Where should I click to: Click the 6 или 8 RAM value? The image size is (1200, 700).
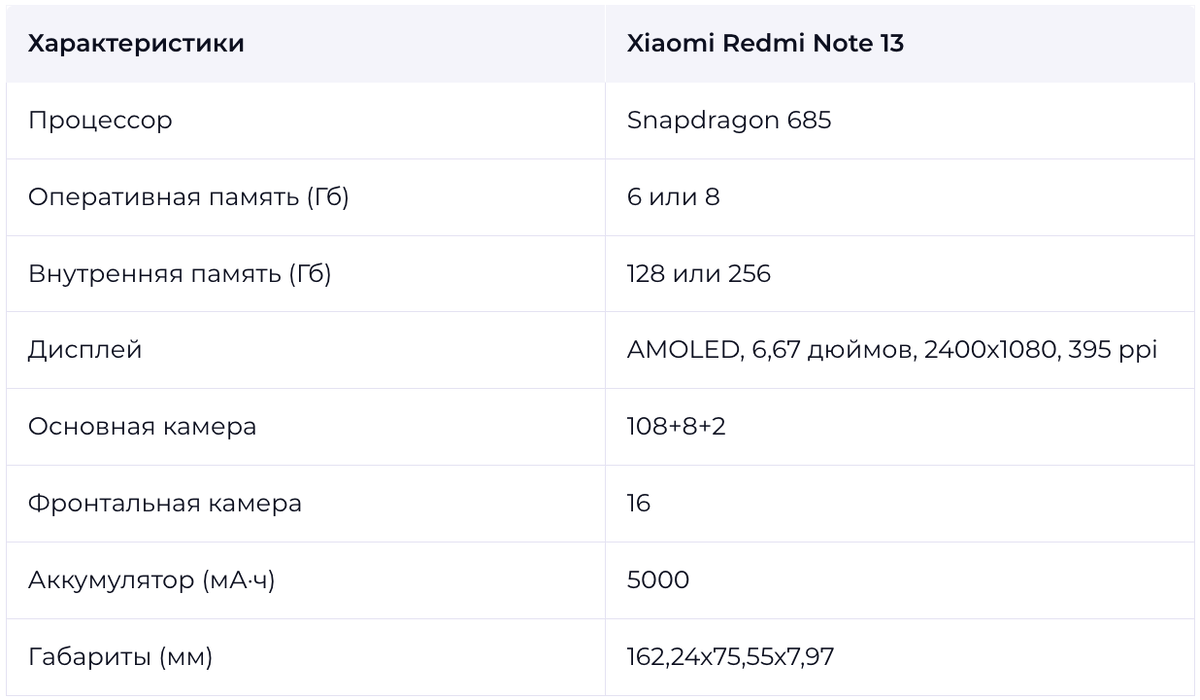[x=673, y=197]
